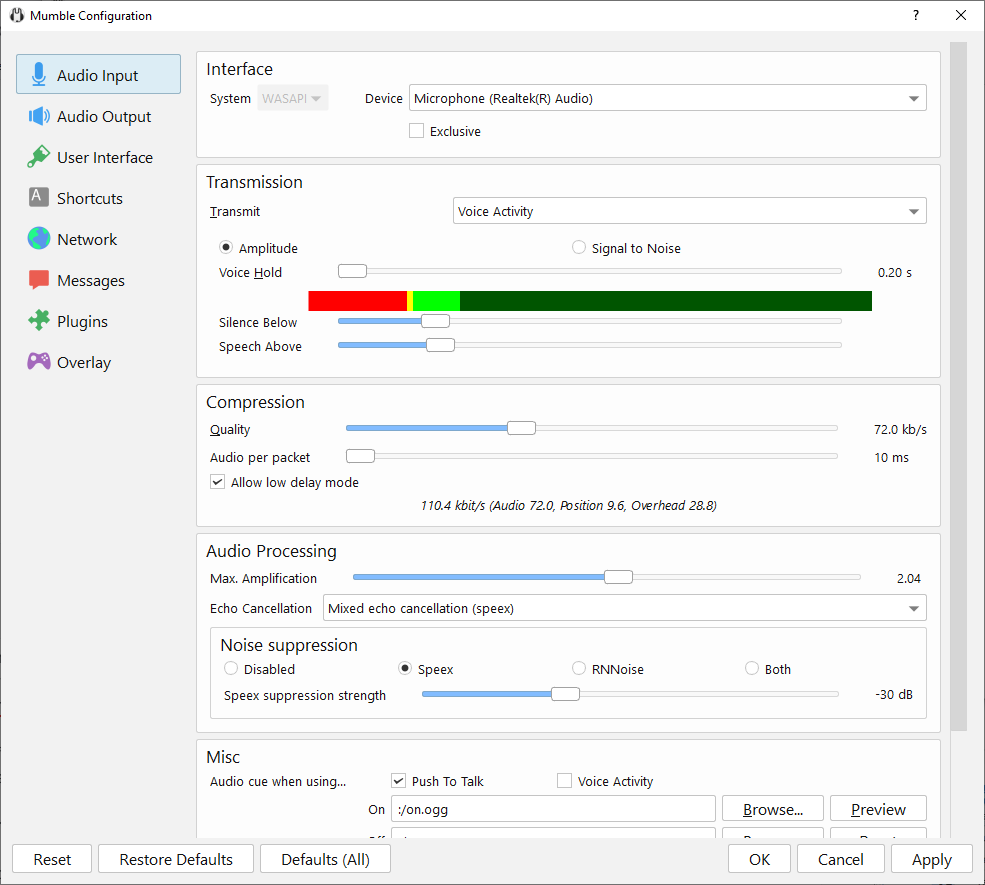Expand the Transmit mode dropdown
Viewport: 985px width, 885px height.
tap(689, 211)
